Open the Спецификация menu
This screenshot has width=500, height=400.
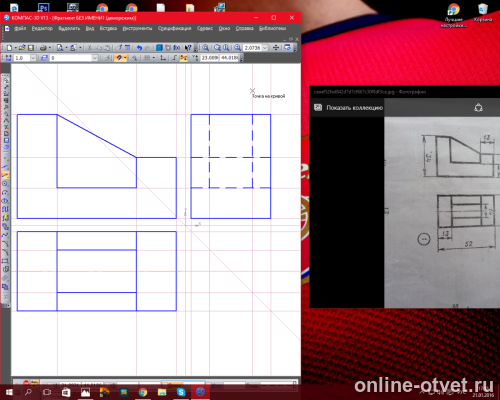tap(174, 29)
